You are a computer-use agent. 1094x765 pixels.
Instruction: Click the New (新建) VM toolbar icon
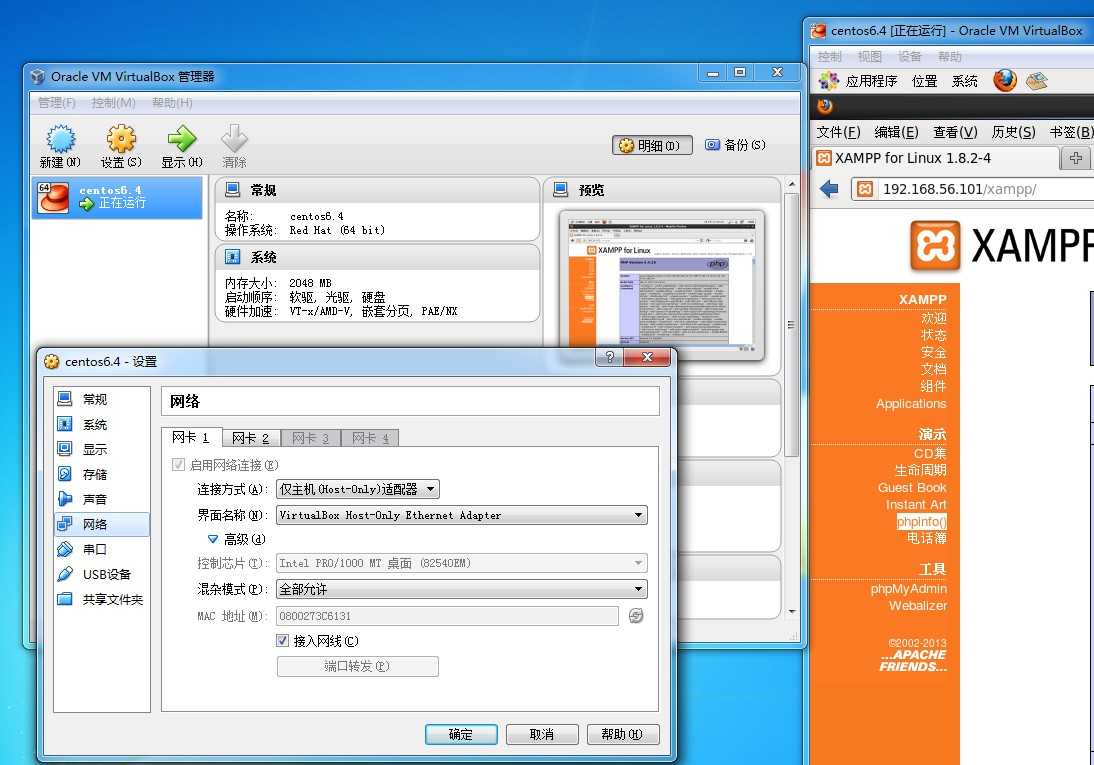tap(61, 139)
